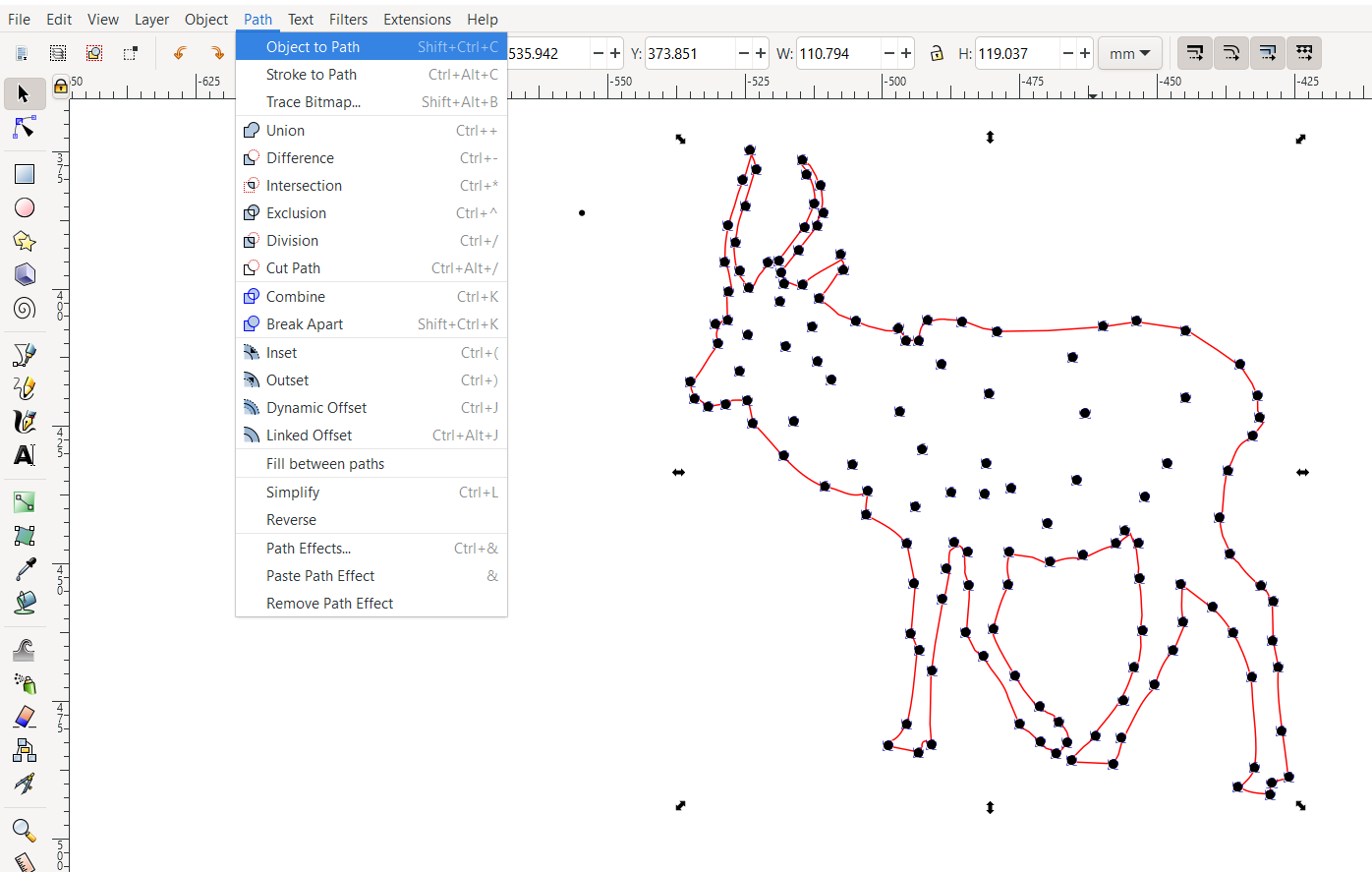The image size is (1372, 872).
Task: Open the File menu
Action: [19, 19]
